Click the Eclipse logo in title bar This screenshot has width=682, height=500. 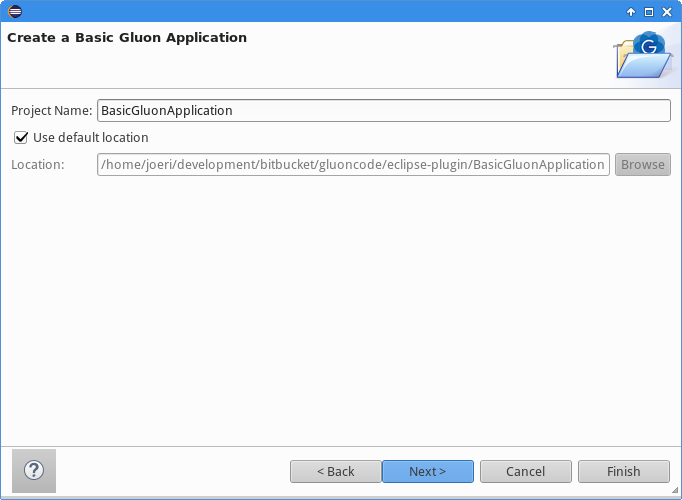(15, 11)
